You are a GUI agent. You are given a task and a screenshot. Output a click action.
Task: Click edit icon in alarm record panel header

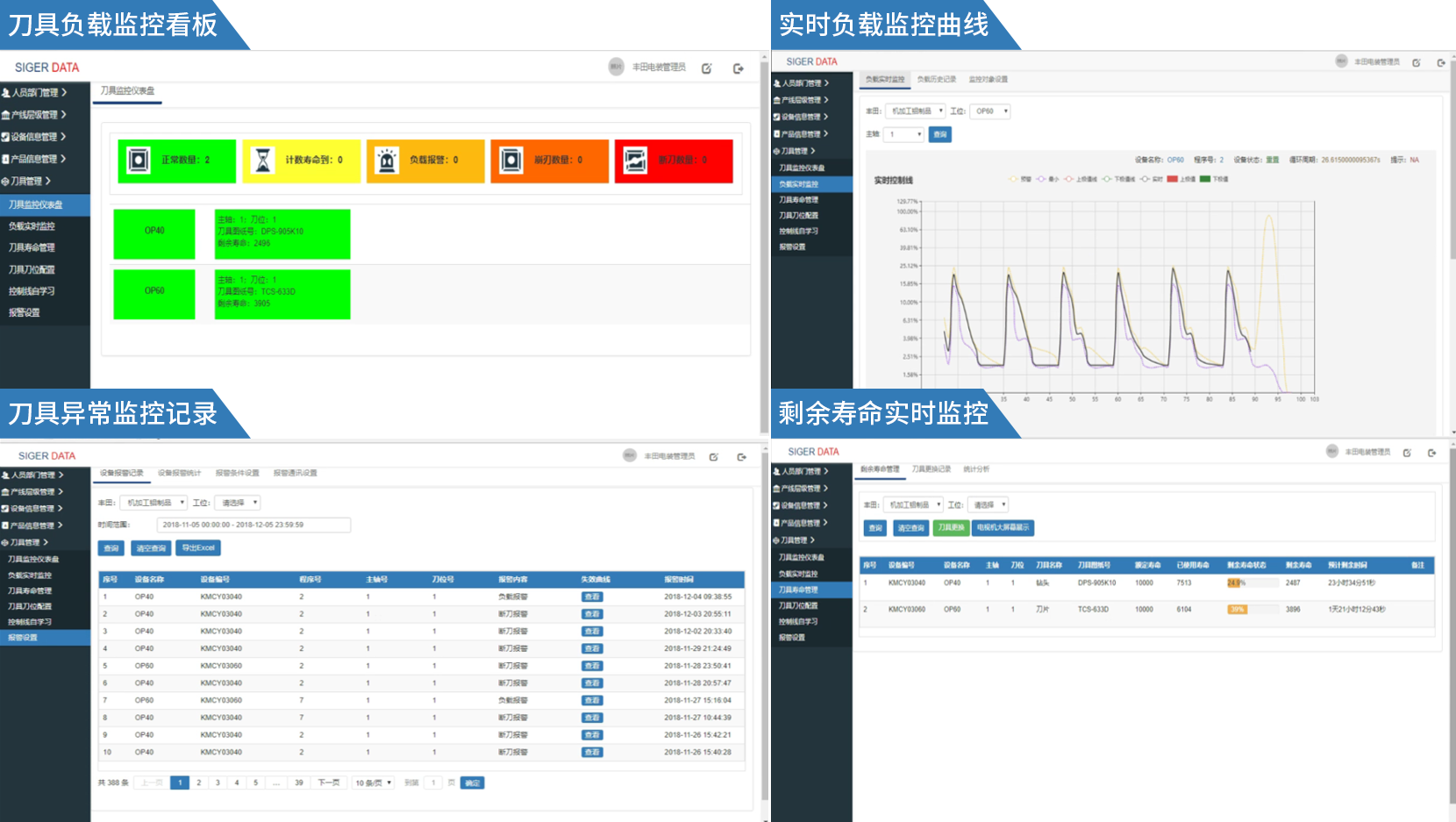click(x=714, y=457)
